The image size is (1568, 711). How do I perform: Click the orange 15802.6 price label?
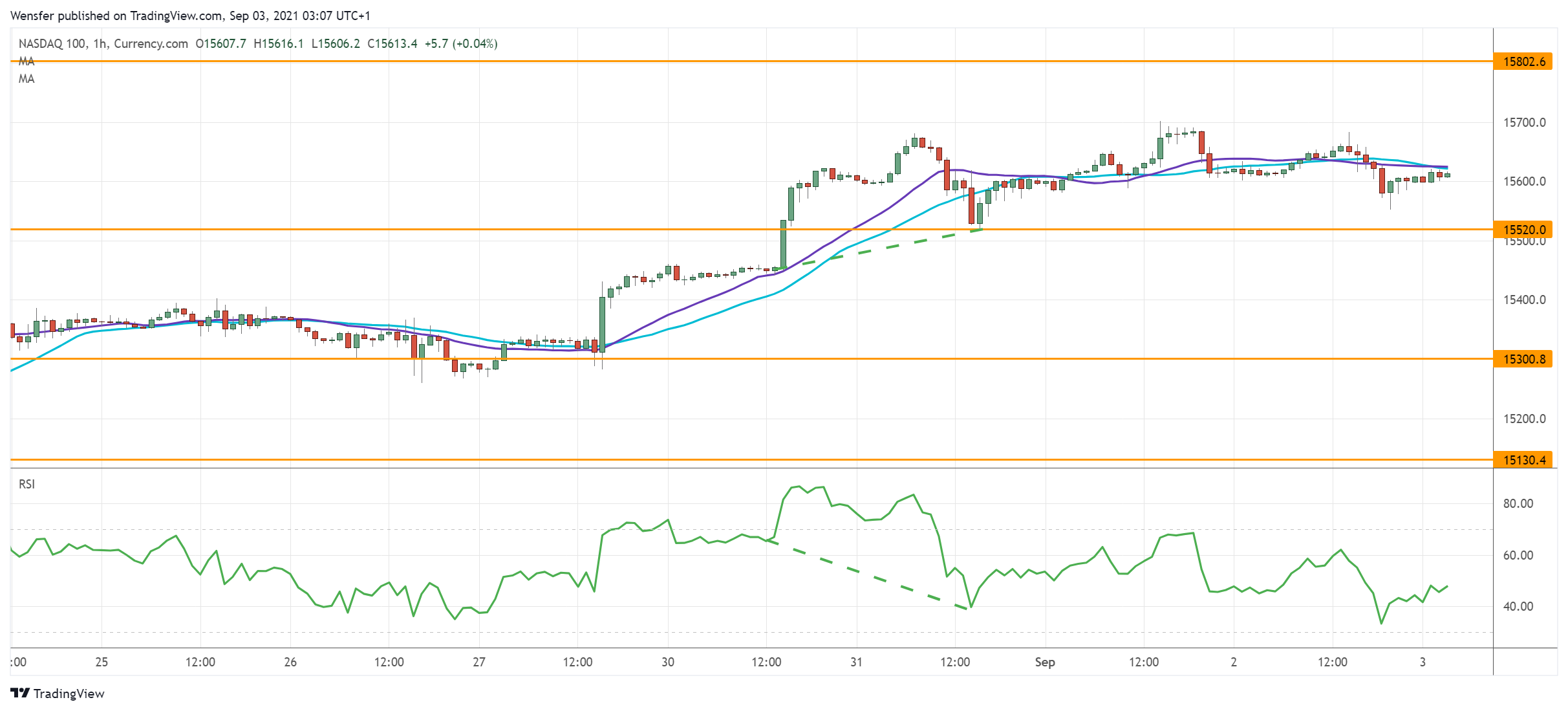(x=1523, y=61)
